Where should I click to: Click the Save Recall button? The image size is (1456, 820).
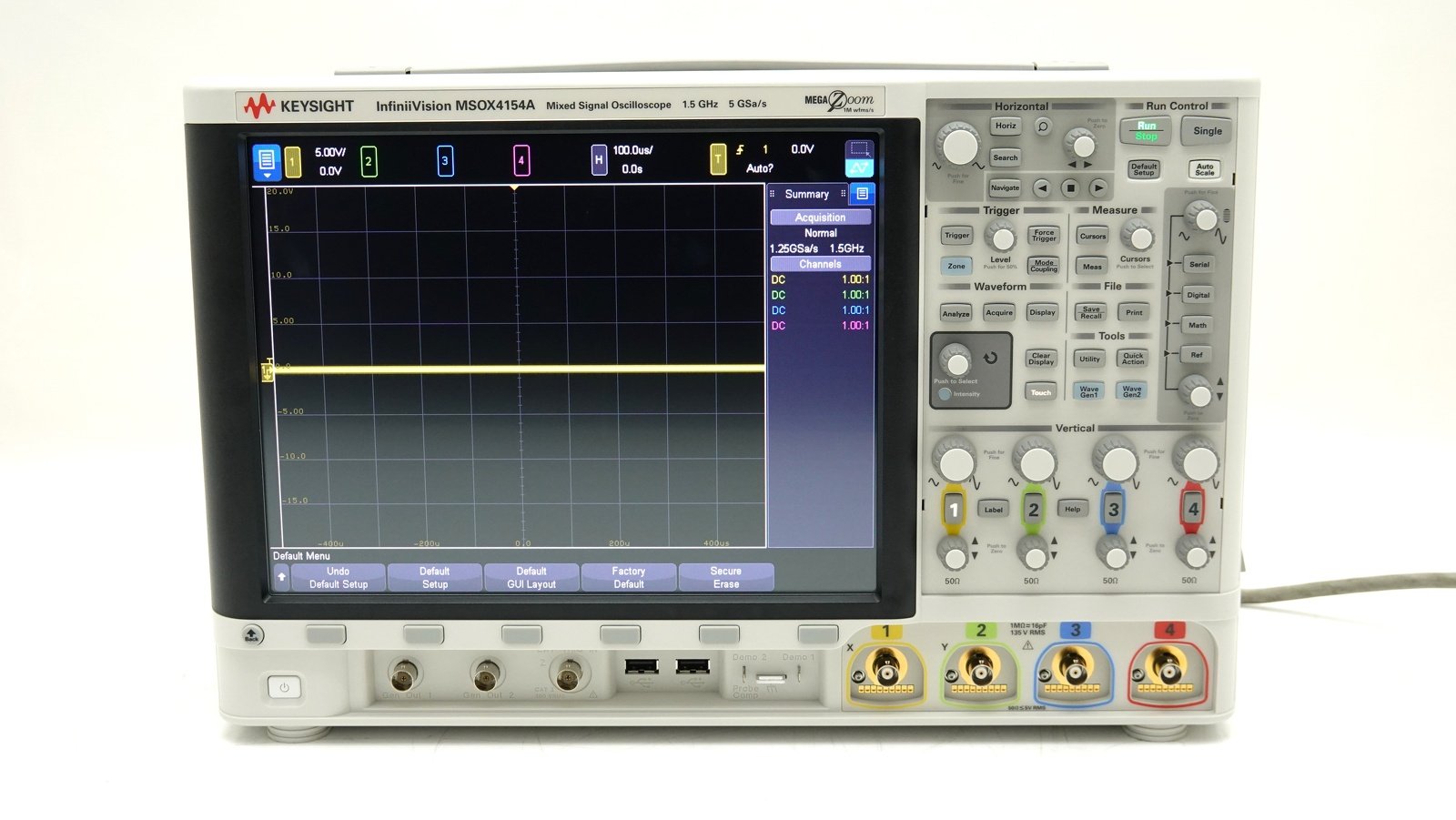coord(1091,313)
